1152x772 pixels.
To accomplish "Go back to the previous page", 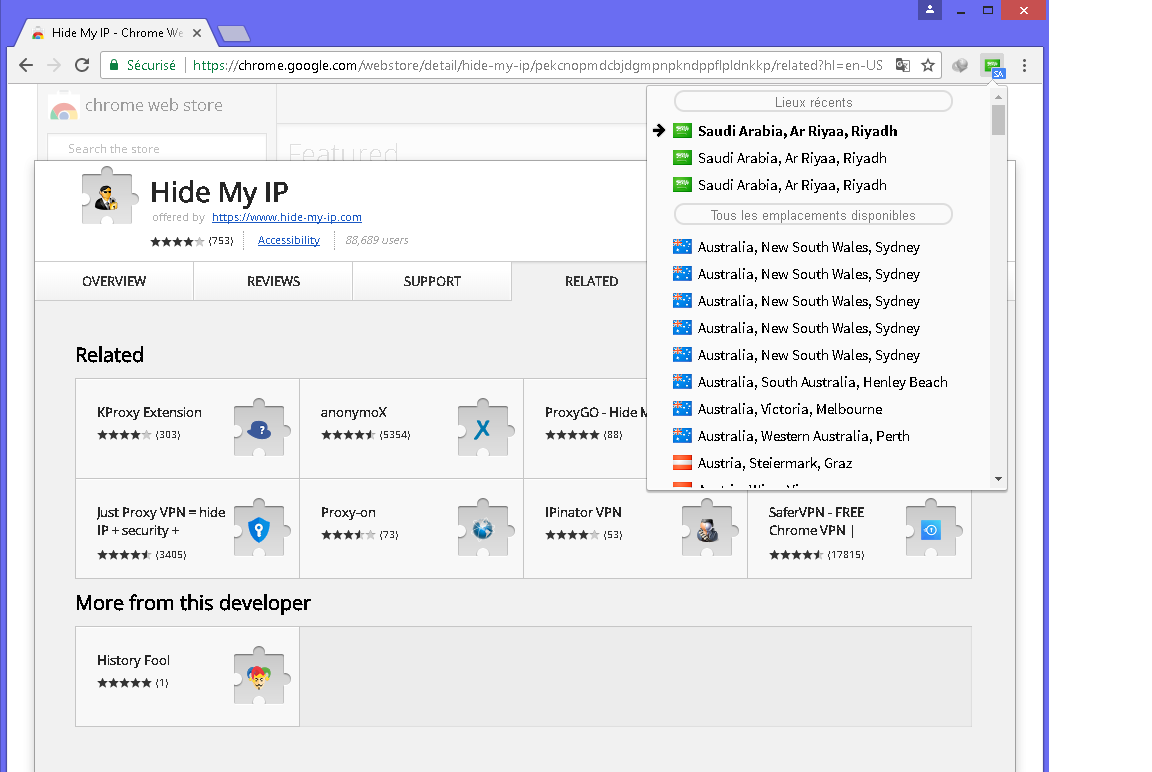I will 26,65.
